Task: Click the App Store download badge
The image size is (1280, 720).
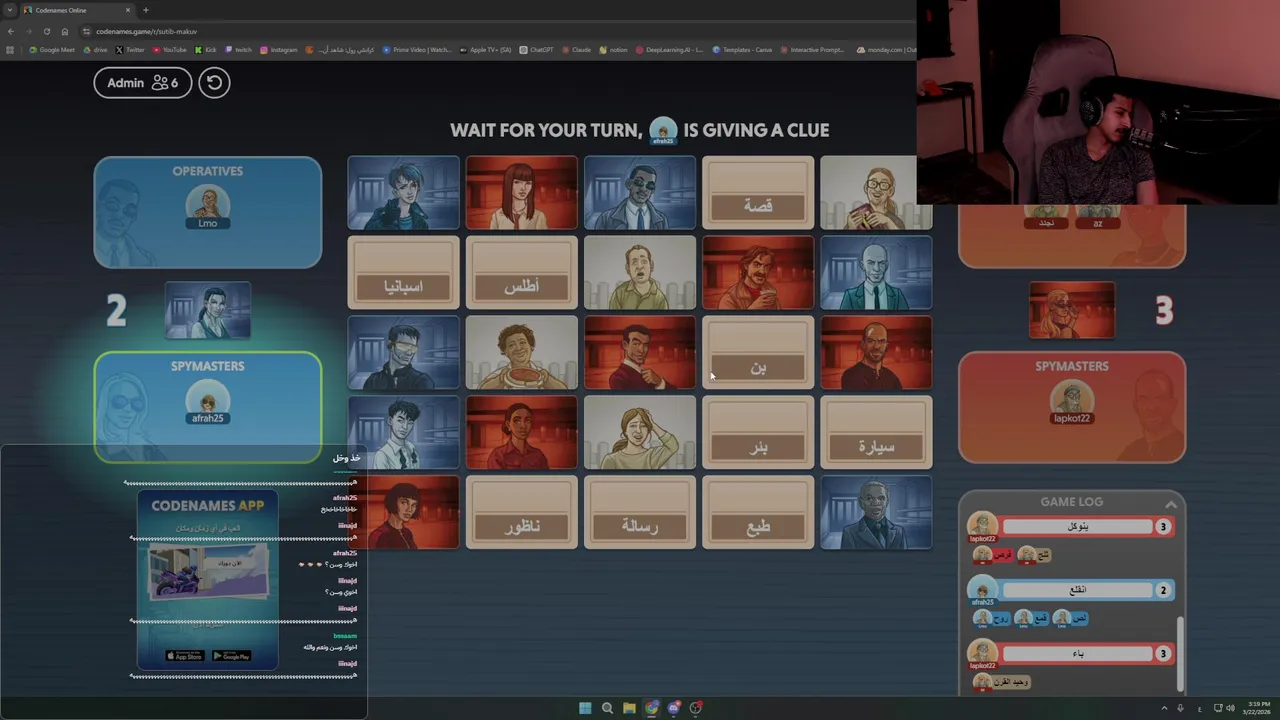Action: tap(184, 656)
